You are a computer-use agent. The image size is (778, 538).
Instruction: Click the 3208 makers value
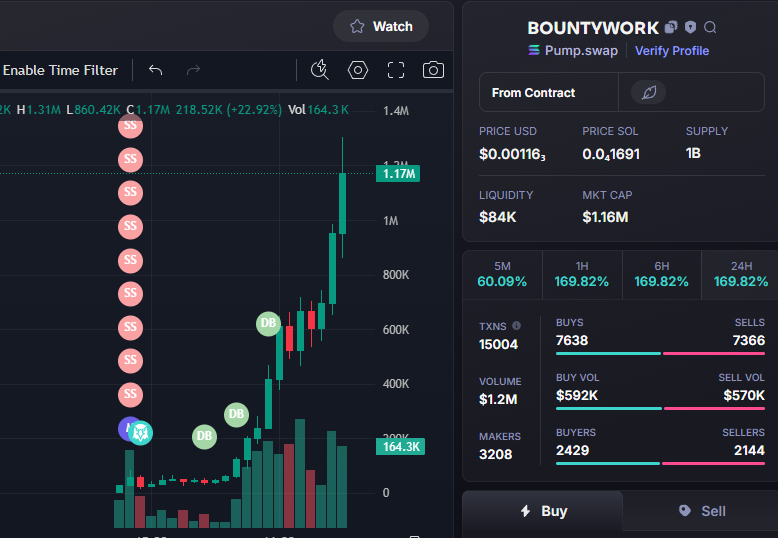click(495, 455)
